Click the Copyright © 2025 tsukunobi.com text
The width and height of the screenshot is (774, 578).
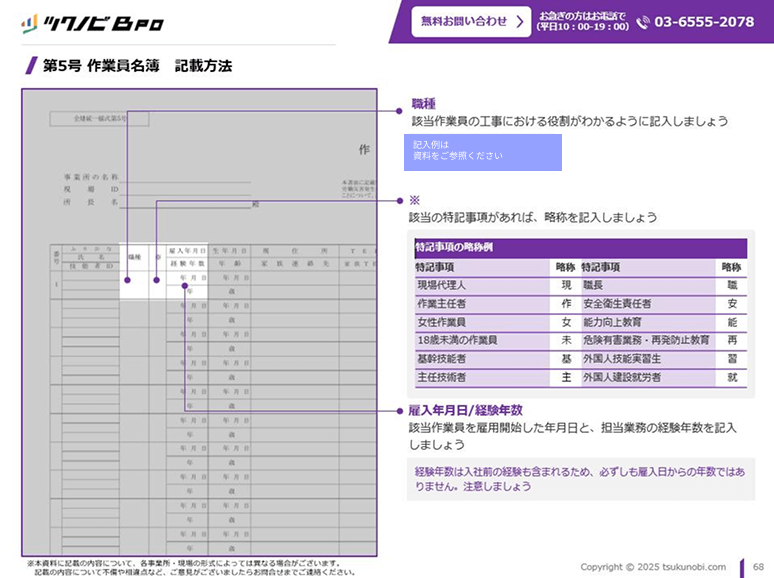tap(653, 567)
